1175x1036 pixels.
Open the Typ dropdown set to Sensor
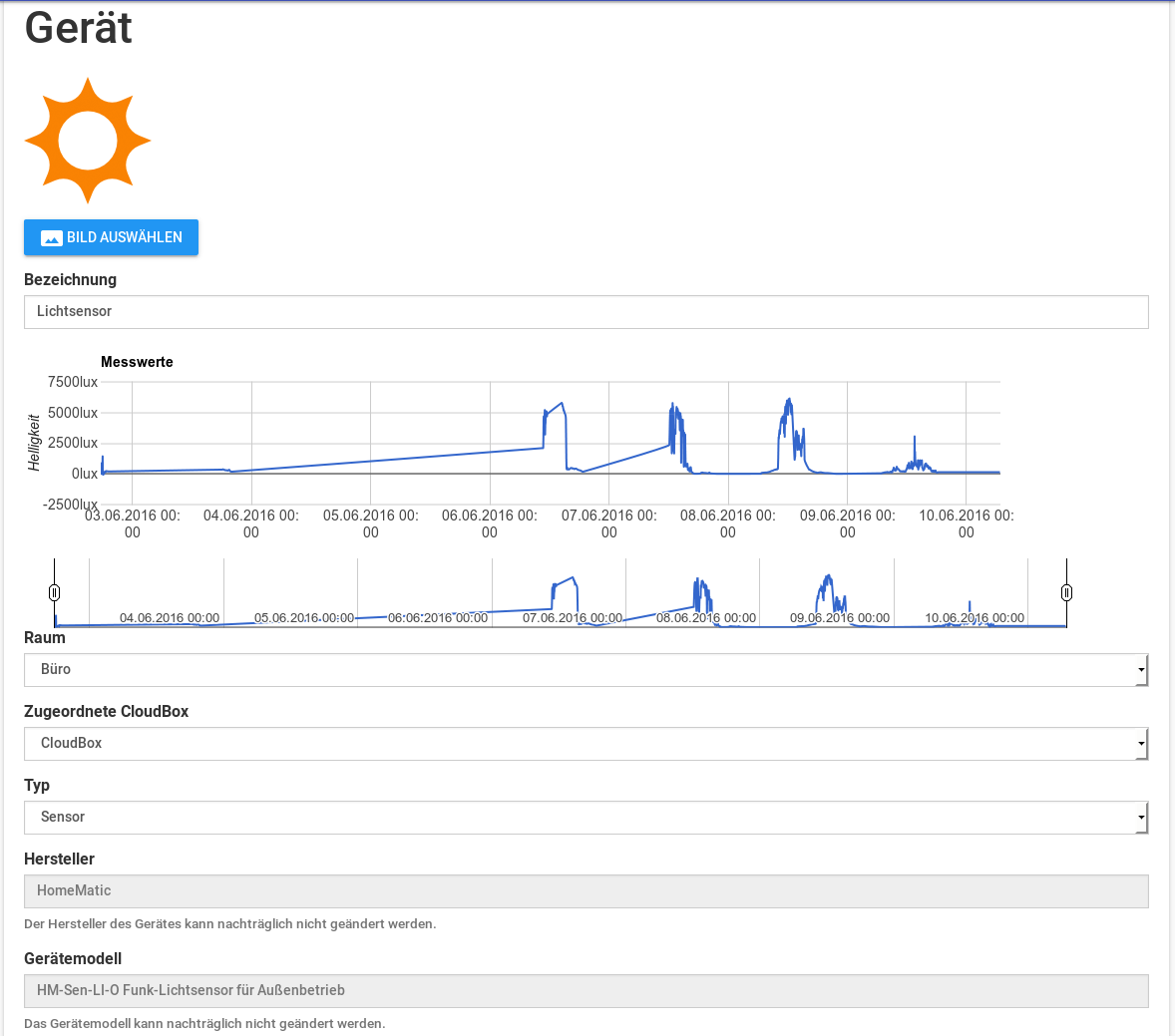pos(586,818)
